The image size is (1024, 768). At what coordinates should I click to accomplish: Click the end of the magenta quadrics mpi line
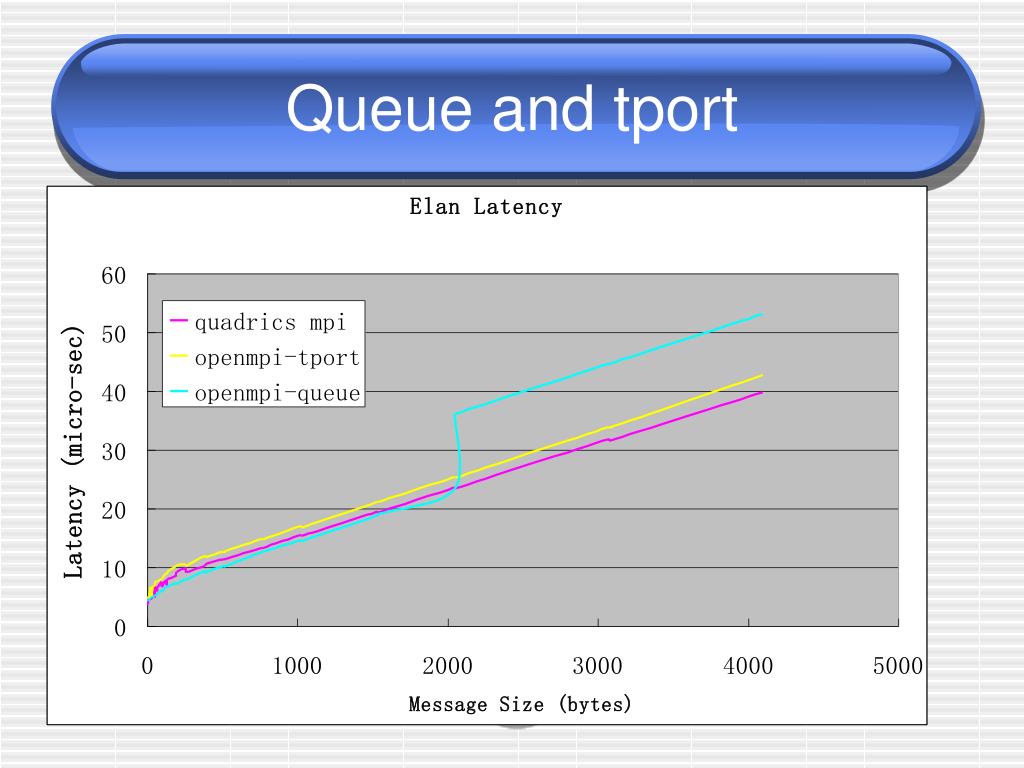[x=761, y=392]
